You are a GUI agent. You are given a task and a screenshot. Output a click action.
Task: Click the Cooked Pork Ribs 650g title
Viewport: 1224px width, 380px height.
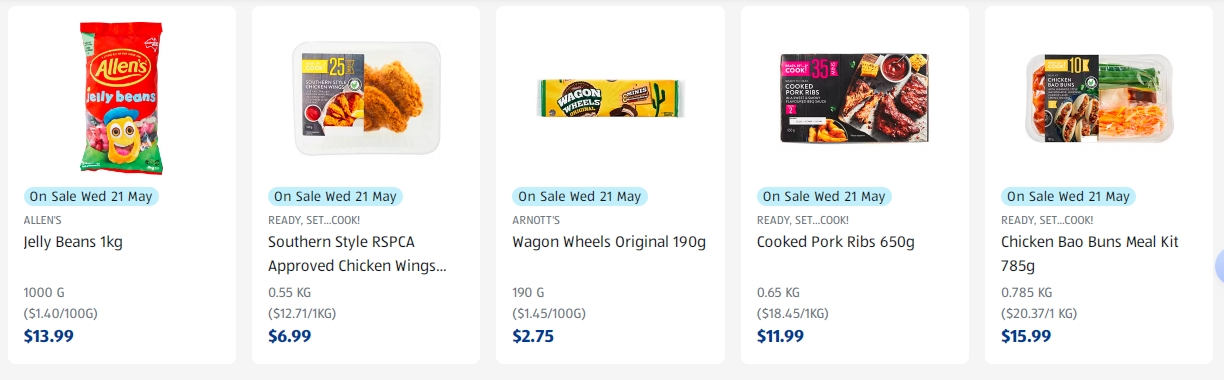click(836, 242)
